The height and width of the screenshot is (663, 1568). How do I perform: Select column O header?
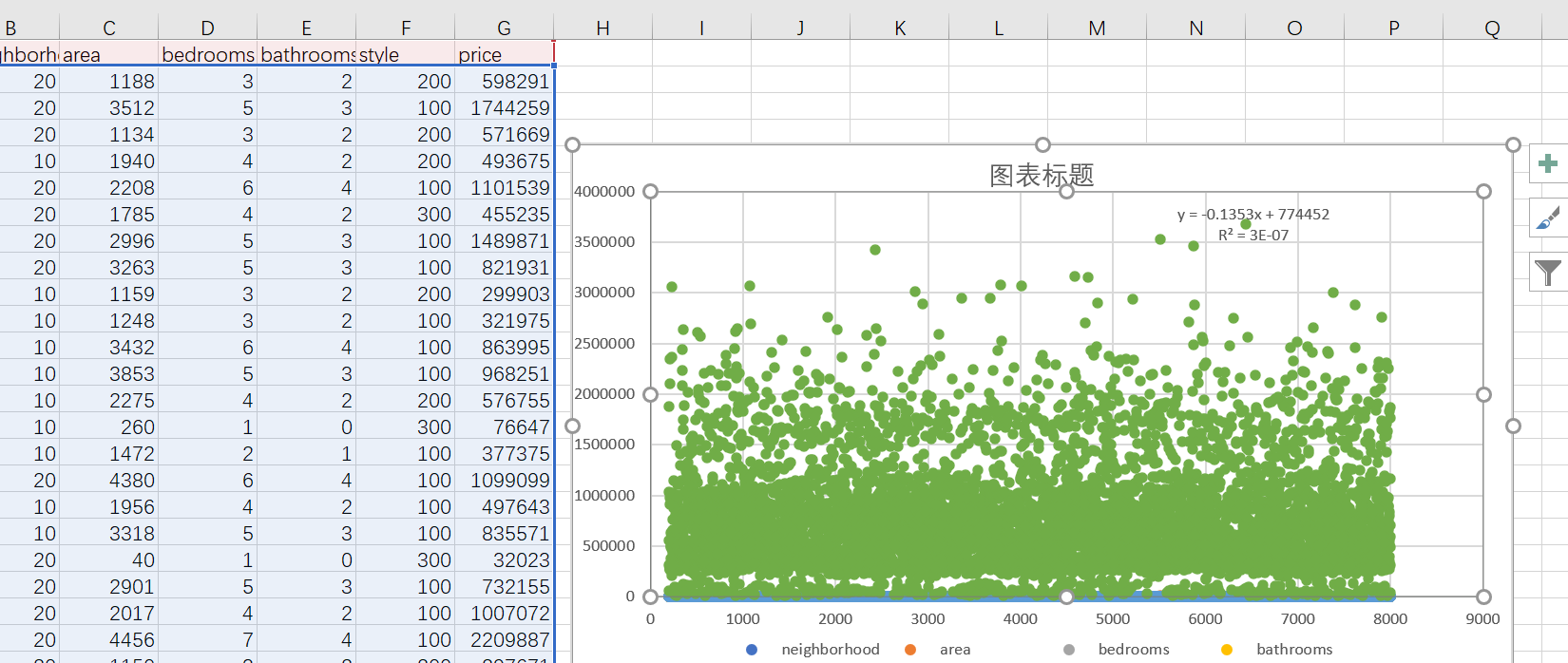[1294, 28]
